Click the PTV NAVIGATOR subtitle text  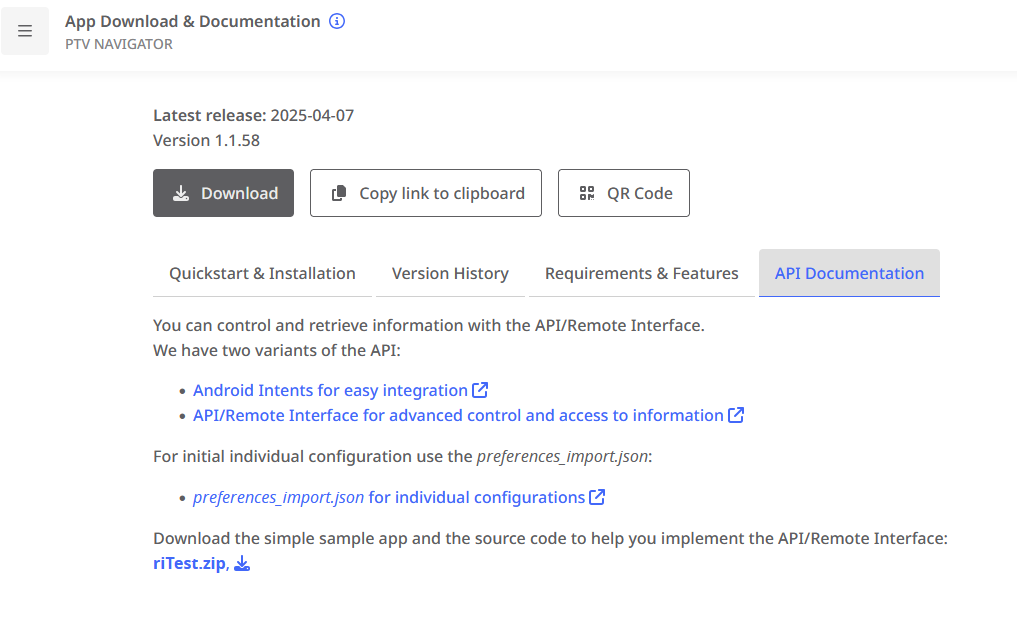[x=119, y=44]
